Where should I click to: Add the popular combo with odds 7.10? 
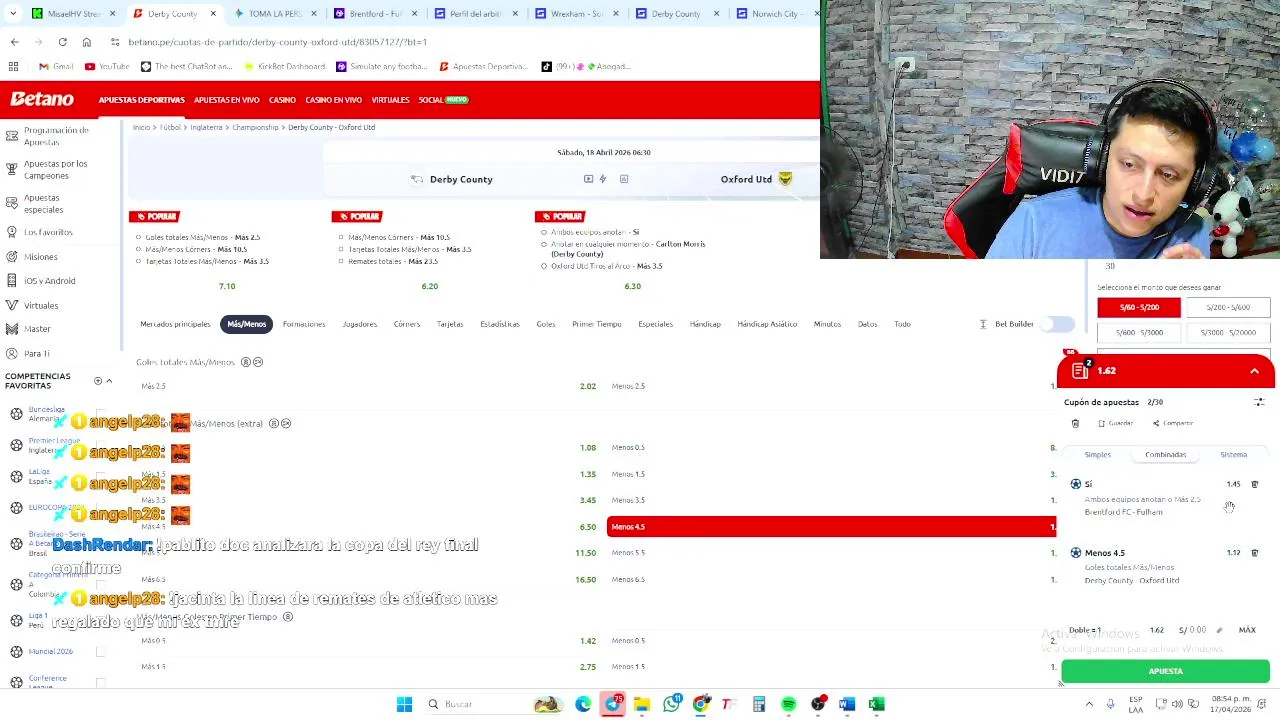(227, 286)
